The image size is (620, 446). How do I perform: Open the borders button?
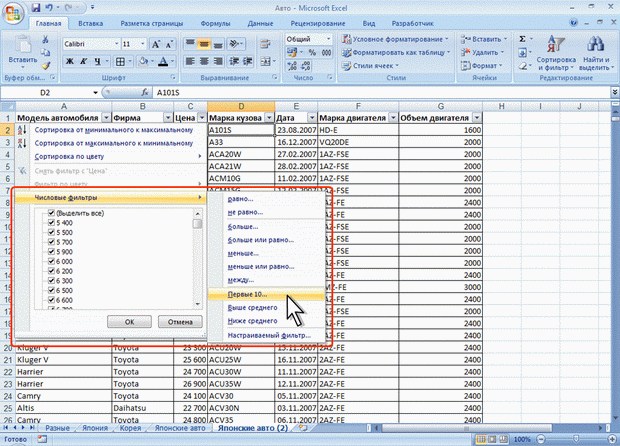120,61
